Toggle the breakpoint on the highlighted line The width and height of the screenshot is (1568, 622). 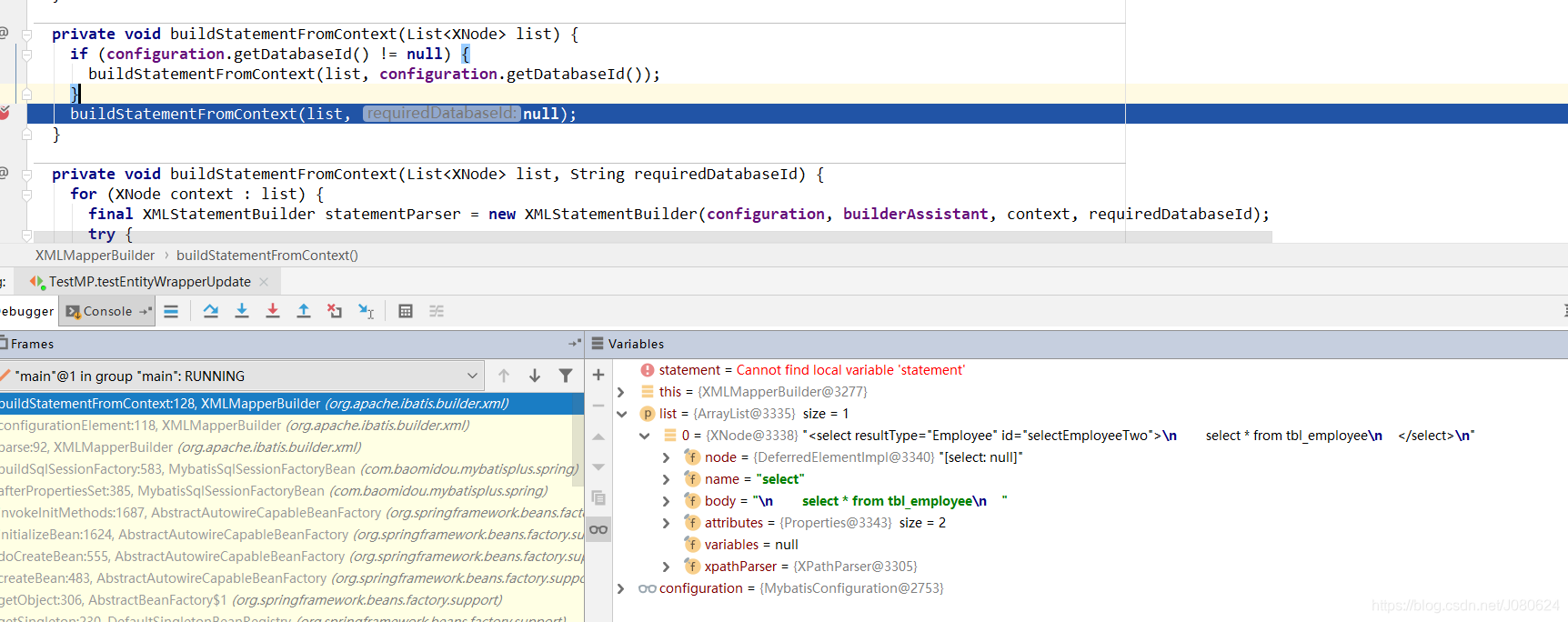coord(5,114)
